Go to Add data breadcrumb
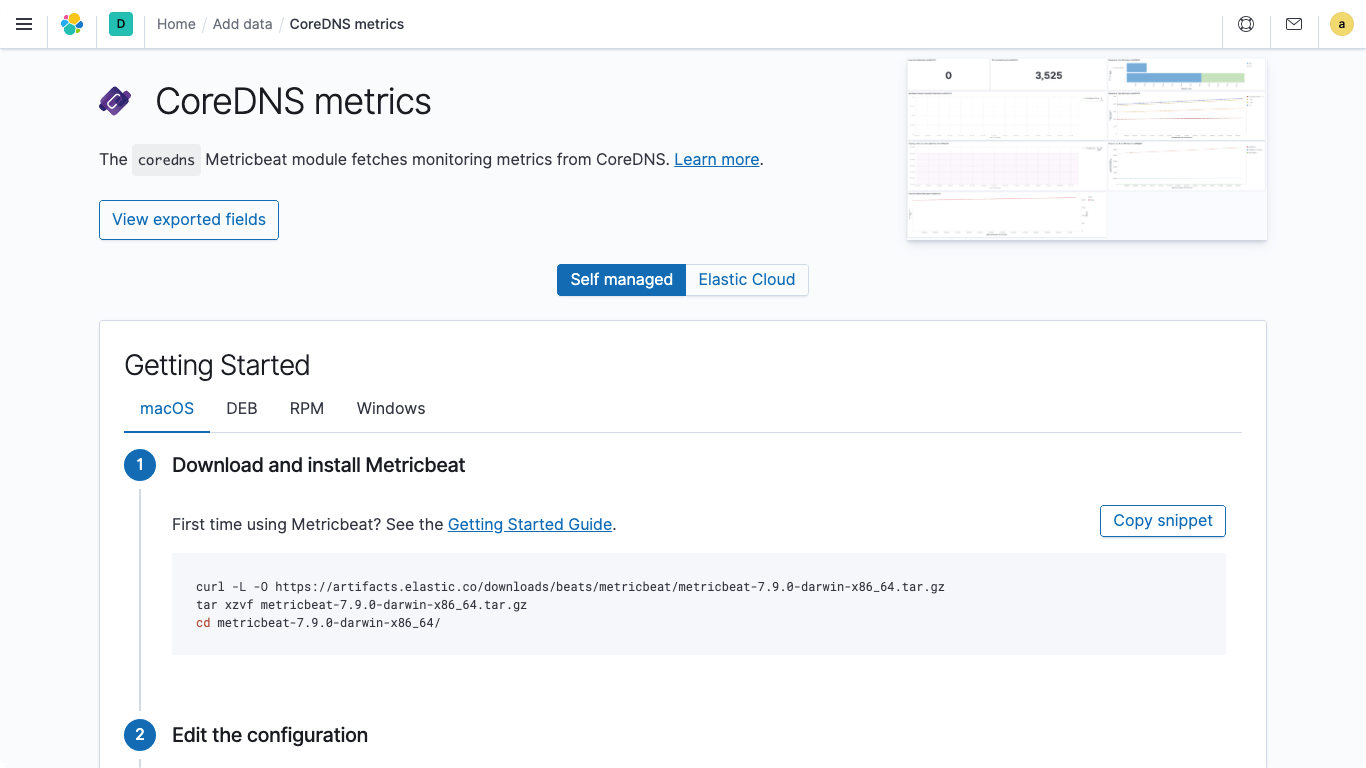The width and height of the screenshot is (1366, 768). pyautogui.click(x=242, y=24)
